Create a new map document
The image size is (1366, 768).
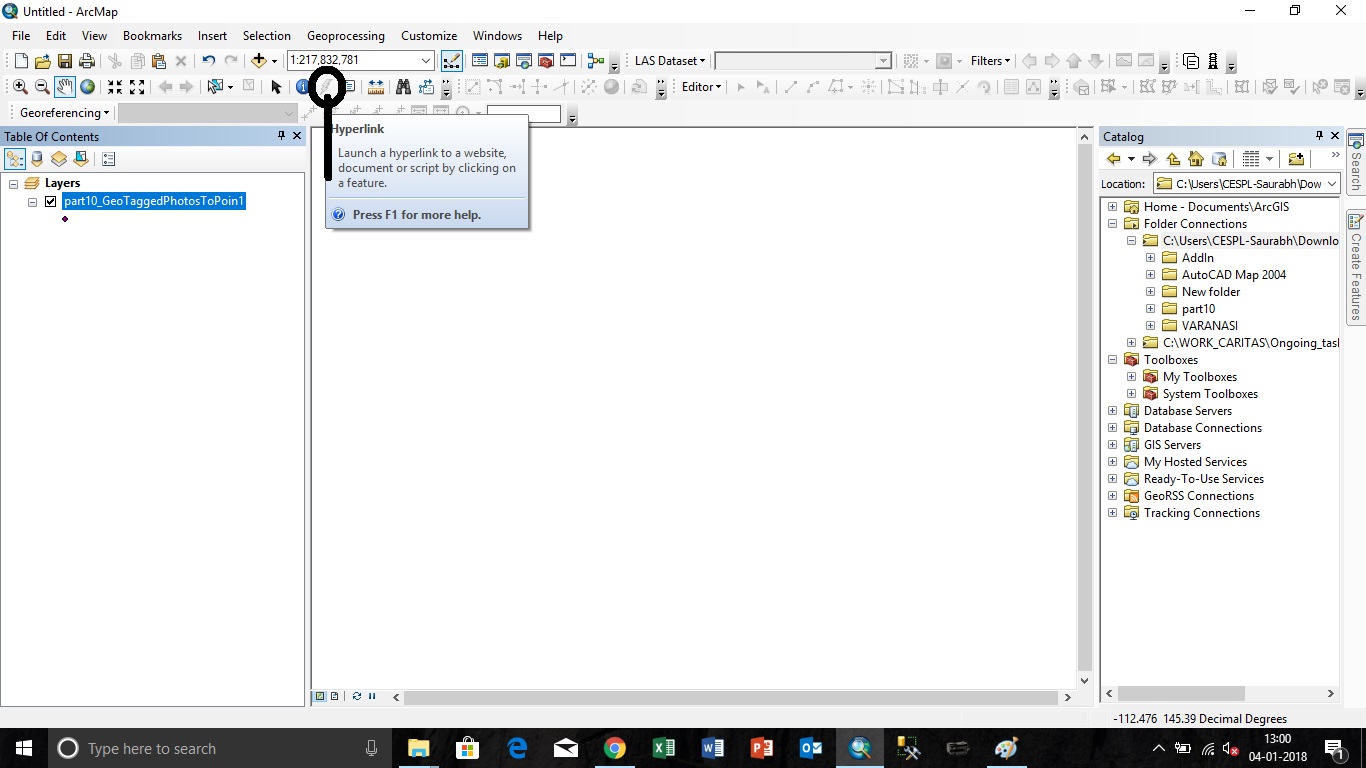(x=21, y=61)
